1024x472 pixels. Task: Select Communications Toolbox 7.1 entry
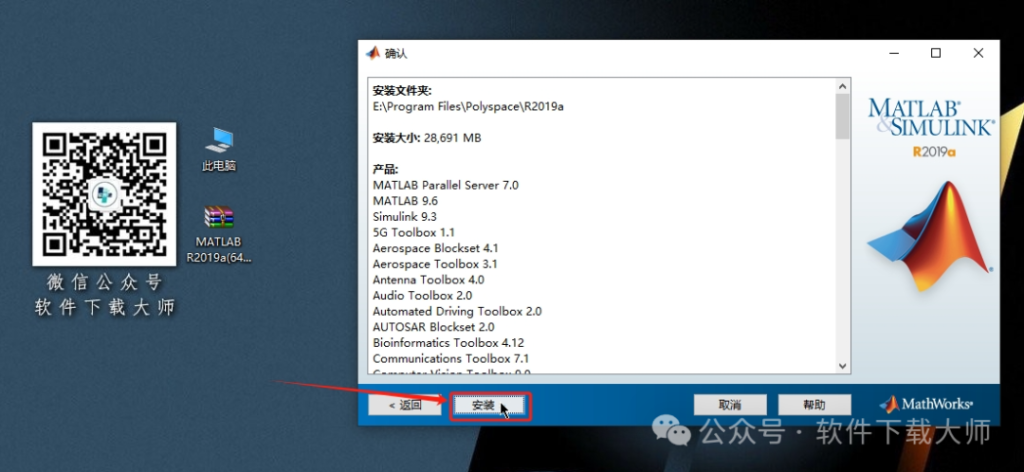451,358
